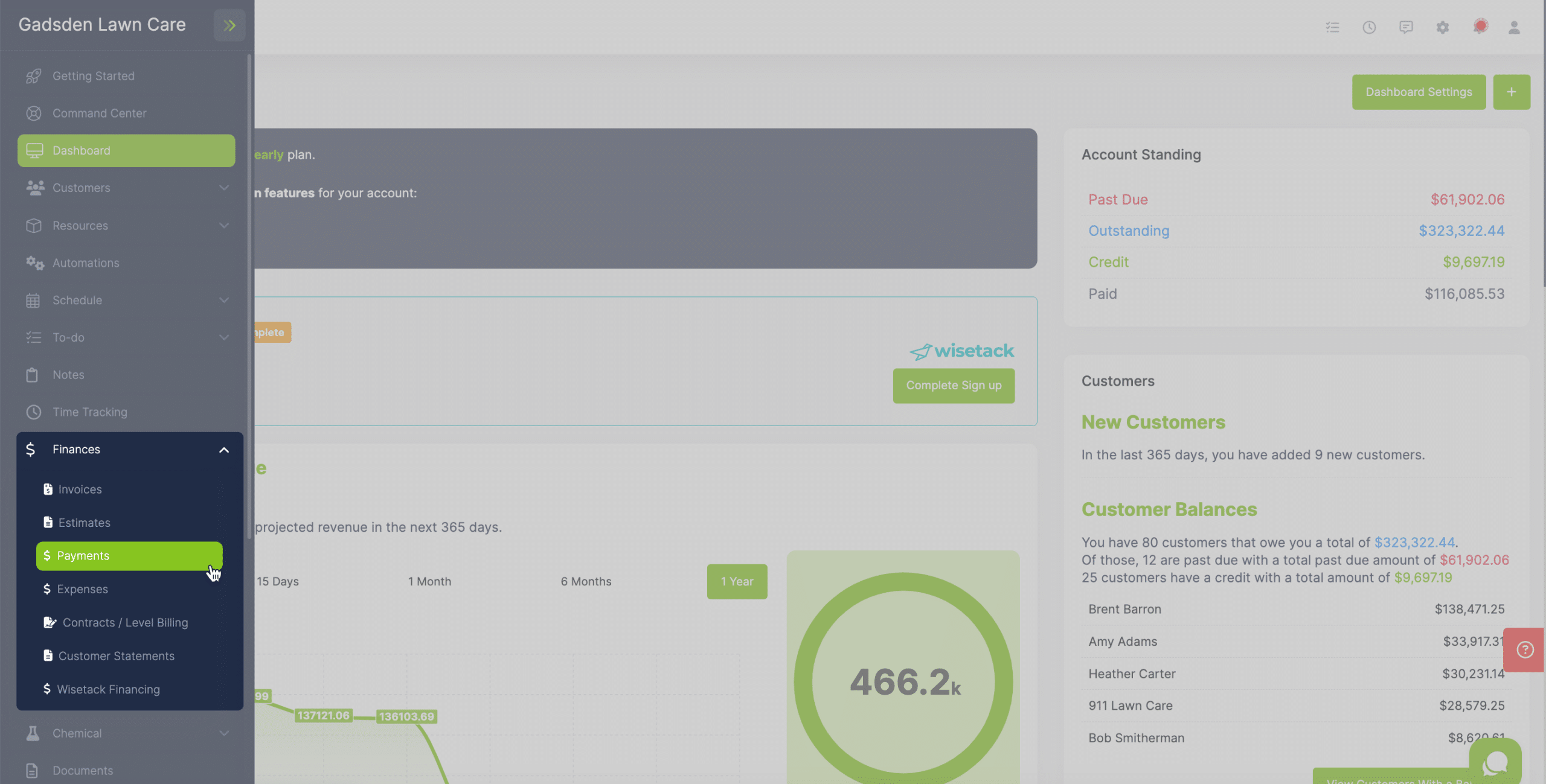Click the Notes clipboard icon

click(33, 375)
